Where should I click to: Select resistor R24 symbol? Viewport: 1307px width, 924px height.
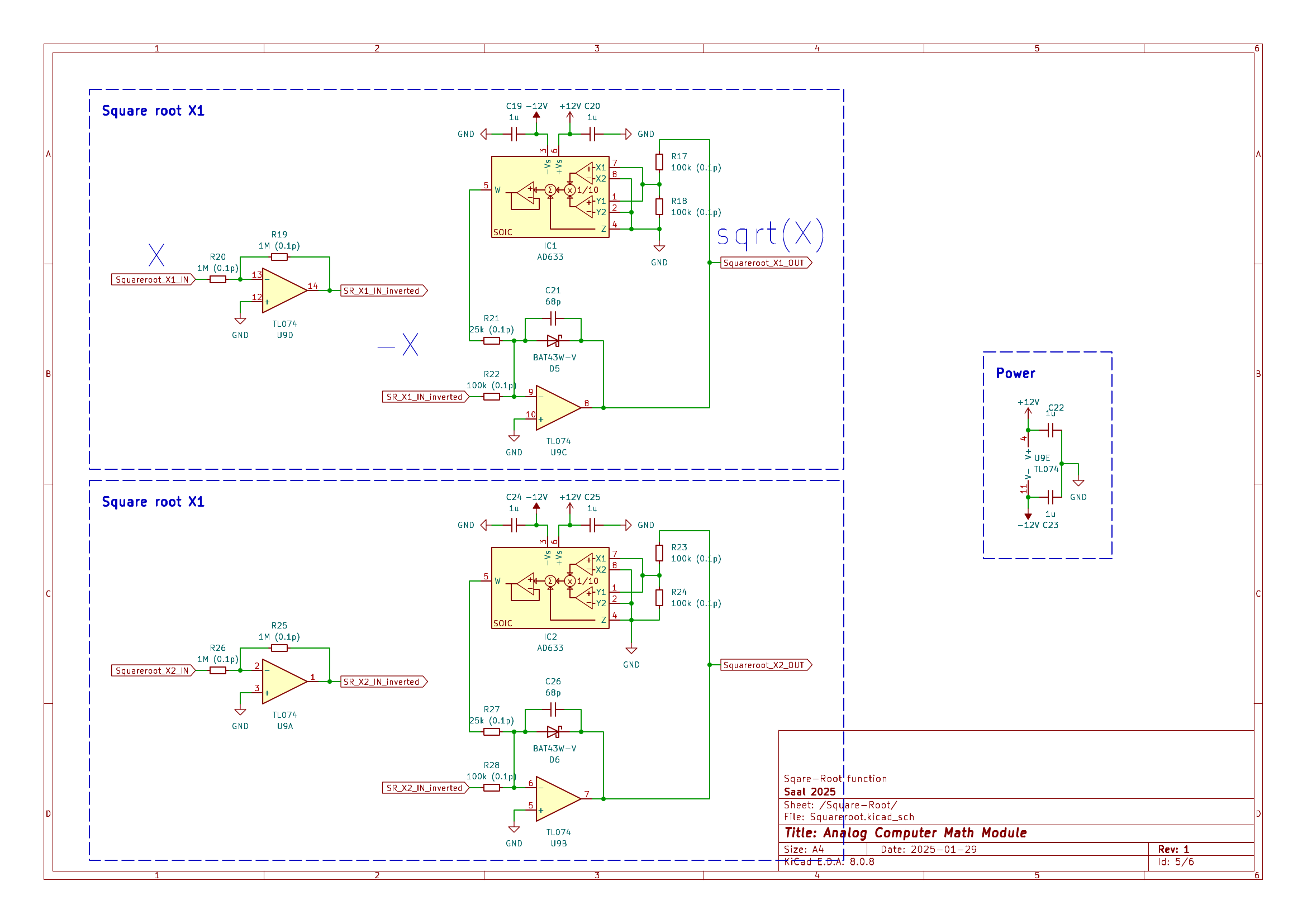(x=659, y=597)
